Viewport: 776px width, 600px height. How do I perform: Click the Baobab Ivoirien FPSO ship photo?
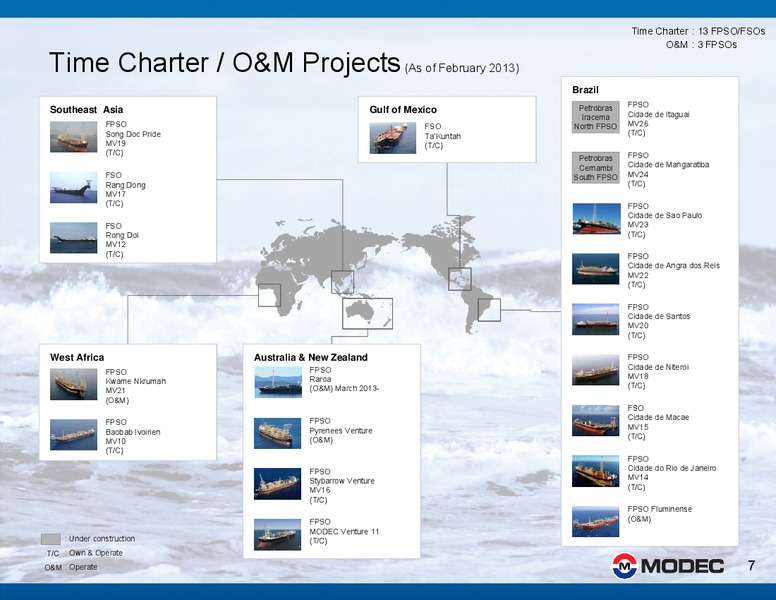pyautogui.click(x=74, y=435)
